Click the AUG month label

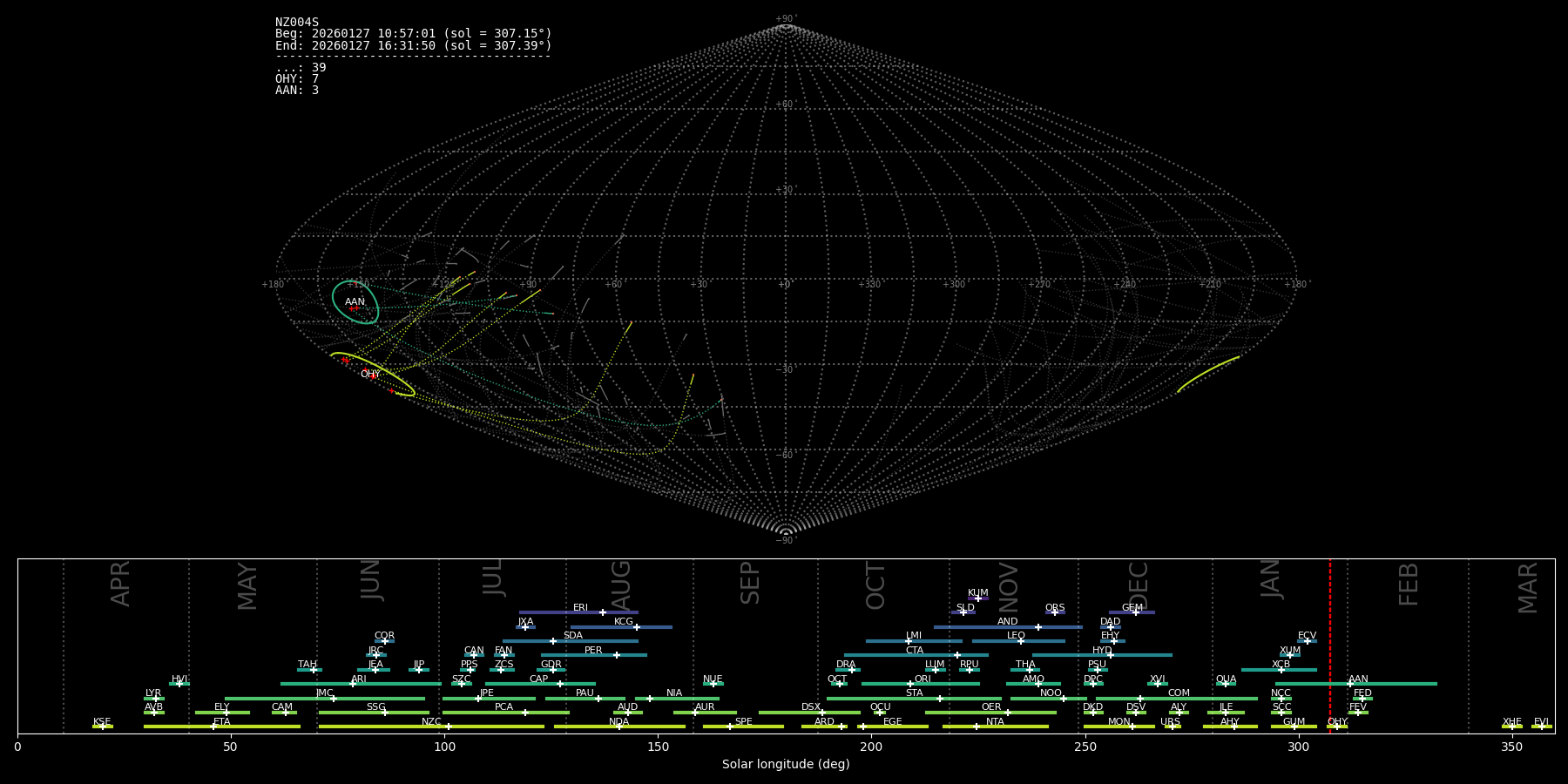tap(621, 585)
